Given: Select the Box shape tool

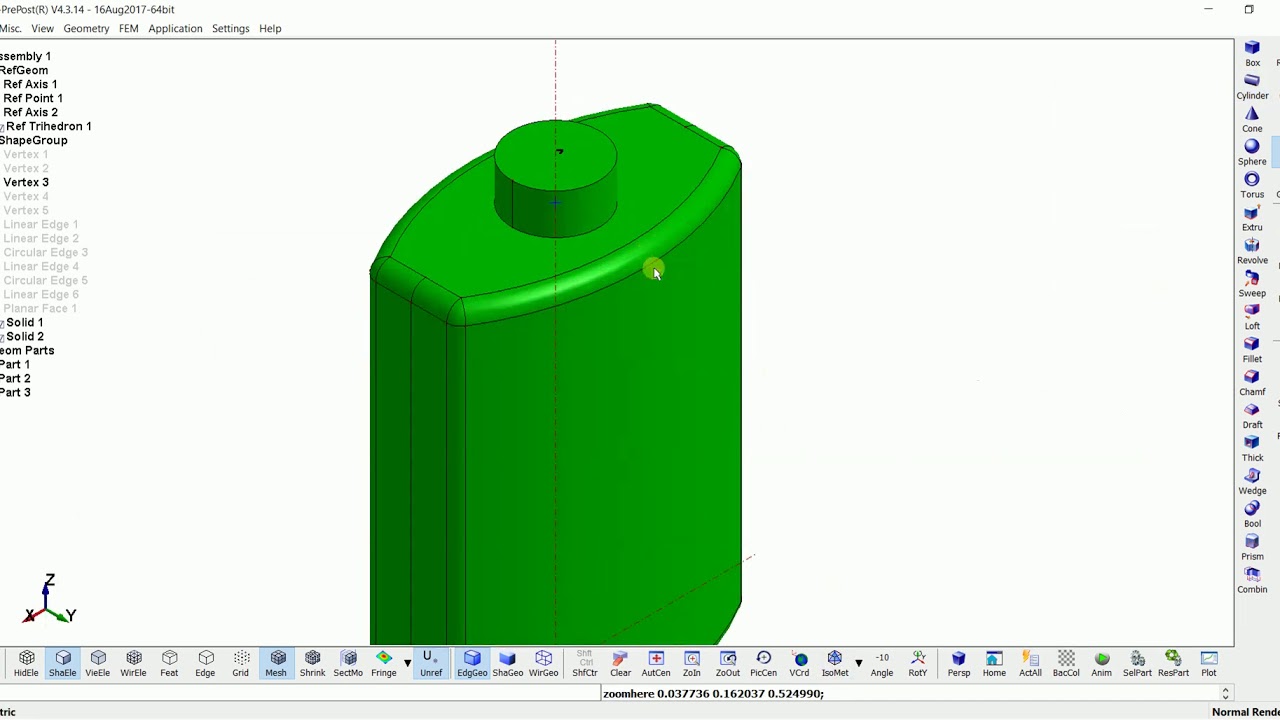Looking at the screenshot, I should tap(1252, 54).
